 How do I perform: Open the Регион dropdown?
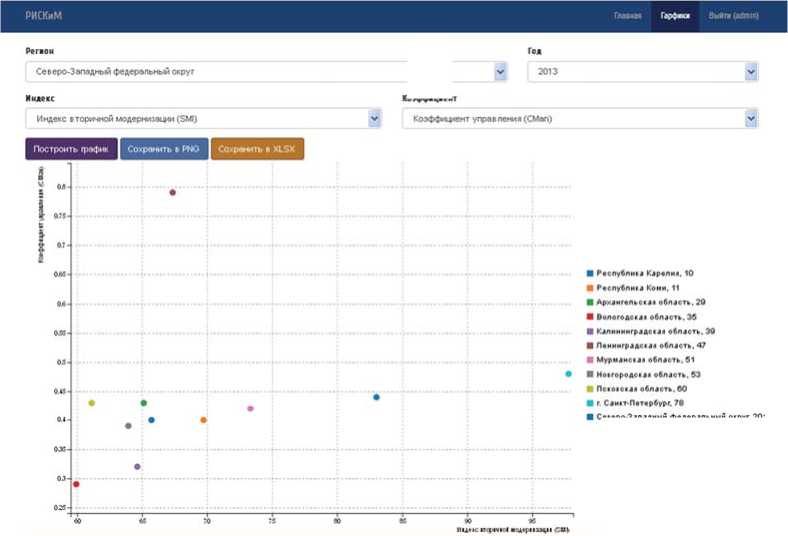tap(267, 72)
